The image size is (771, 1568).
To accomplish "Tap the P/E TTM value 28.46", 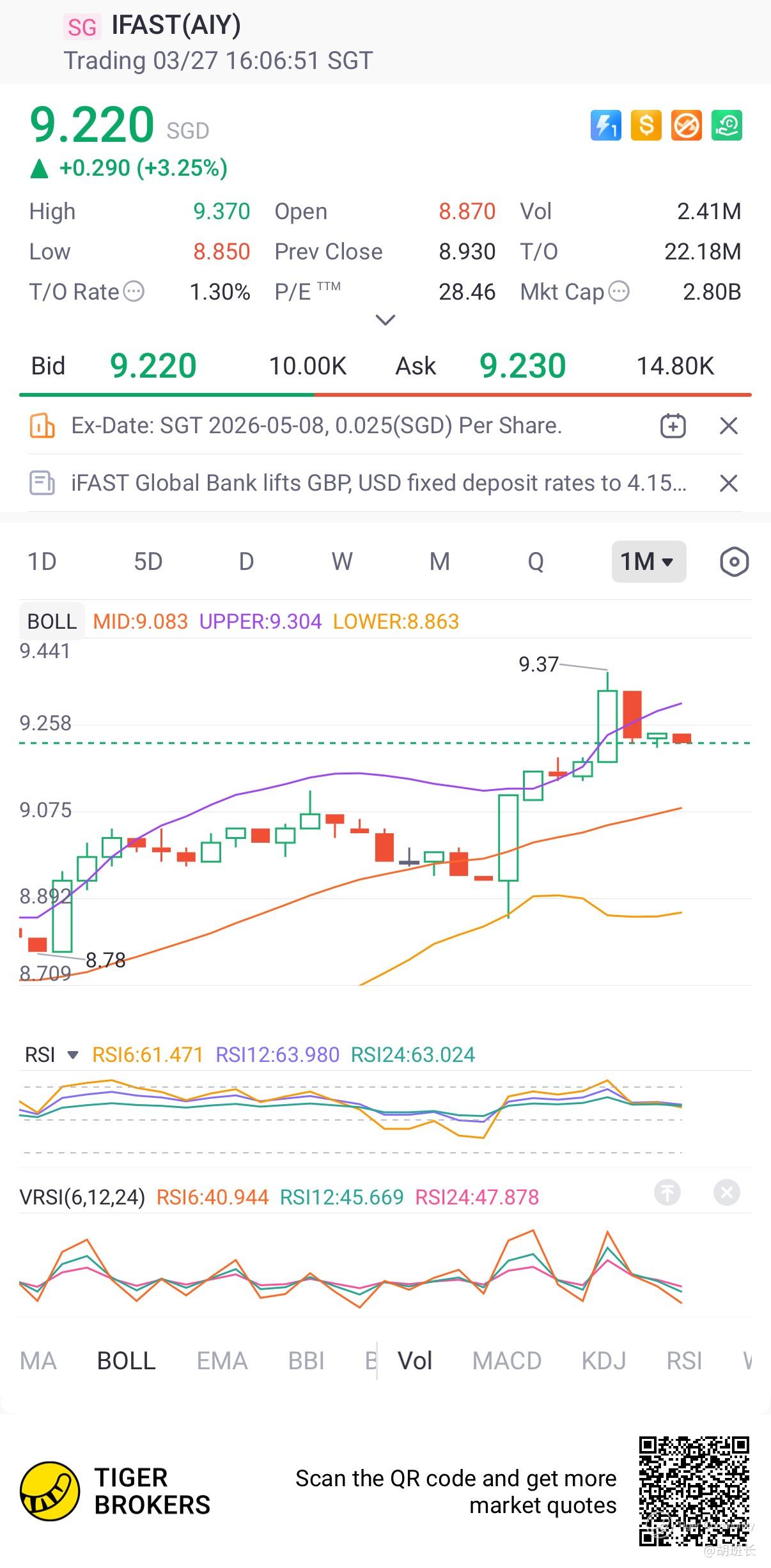I will pos(467,292).
